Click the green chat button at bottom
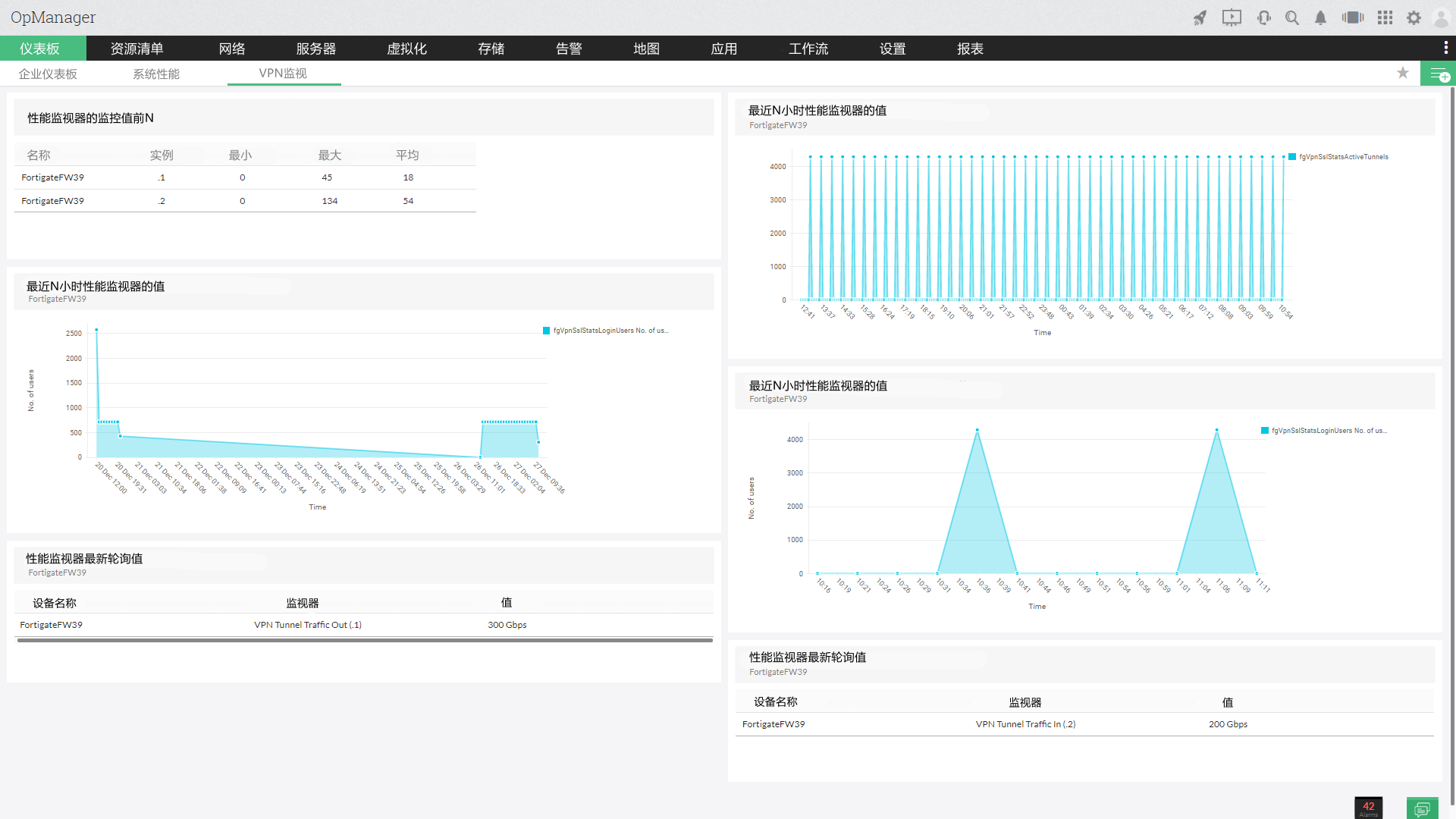The height and width of the screenshot is (819, 1456). pos(1422,808)
